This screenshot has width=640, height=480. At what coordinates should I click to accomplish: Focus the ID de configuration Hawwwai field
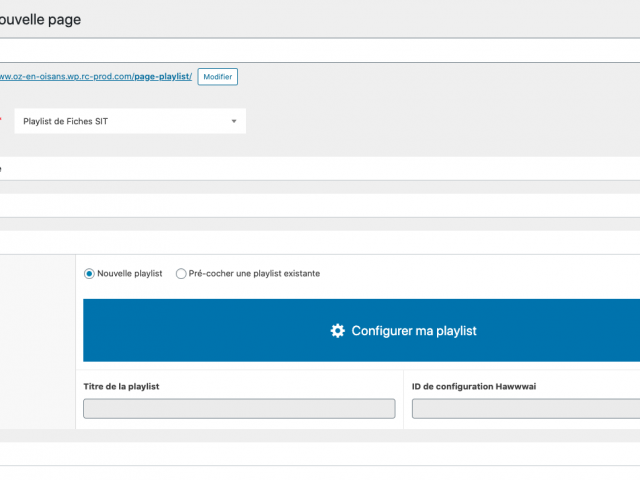(526, 409)
